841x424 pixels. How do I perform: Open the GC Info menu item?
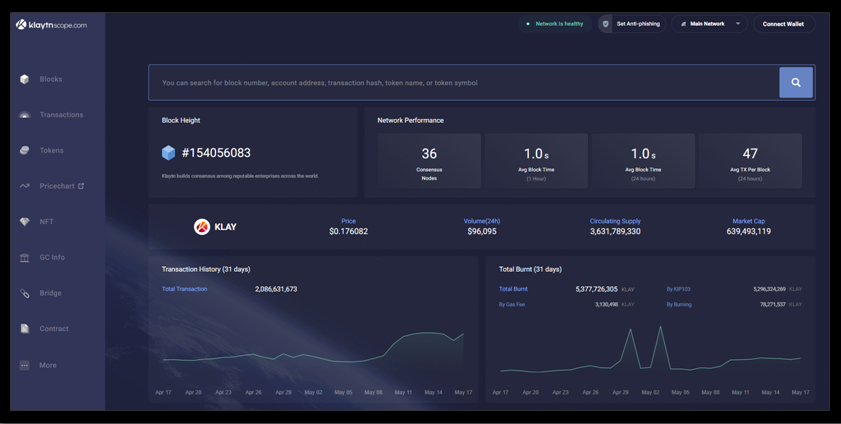tap(52, 257)
